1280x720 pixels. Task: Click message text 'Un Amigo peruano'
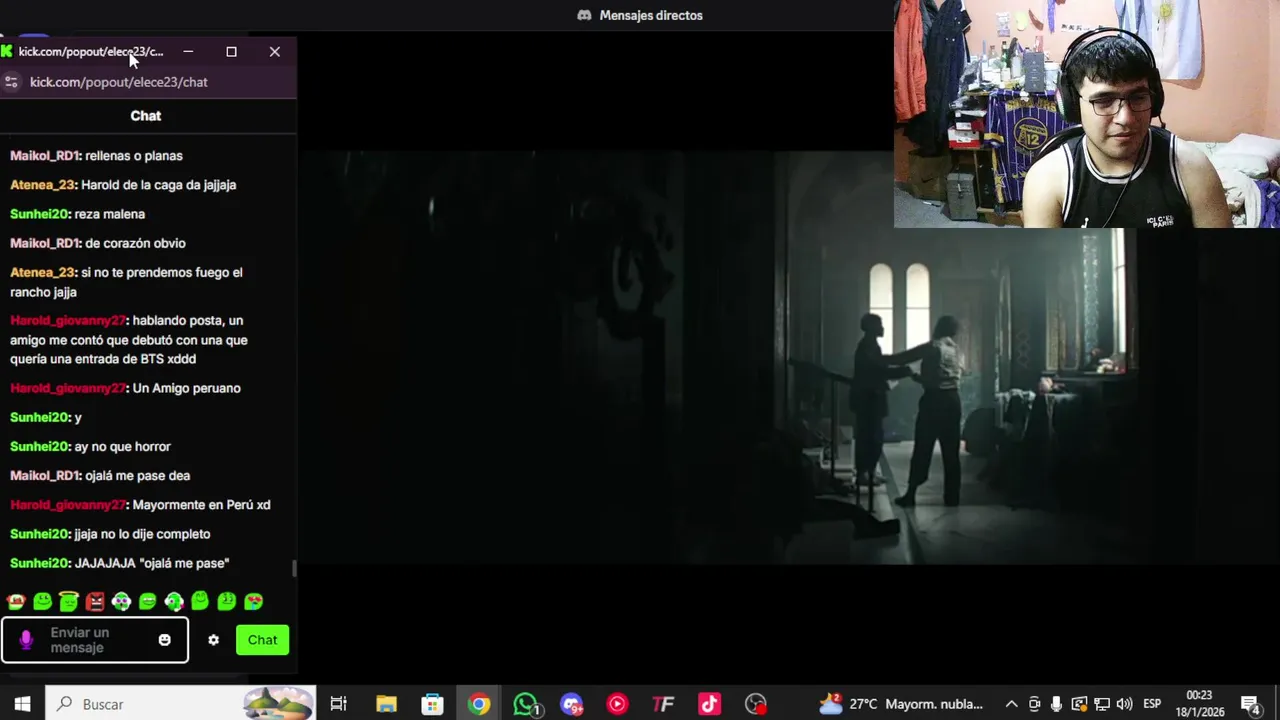[187, 388]
